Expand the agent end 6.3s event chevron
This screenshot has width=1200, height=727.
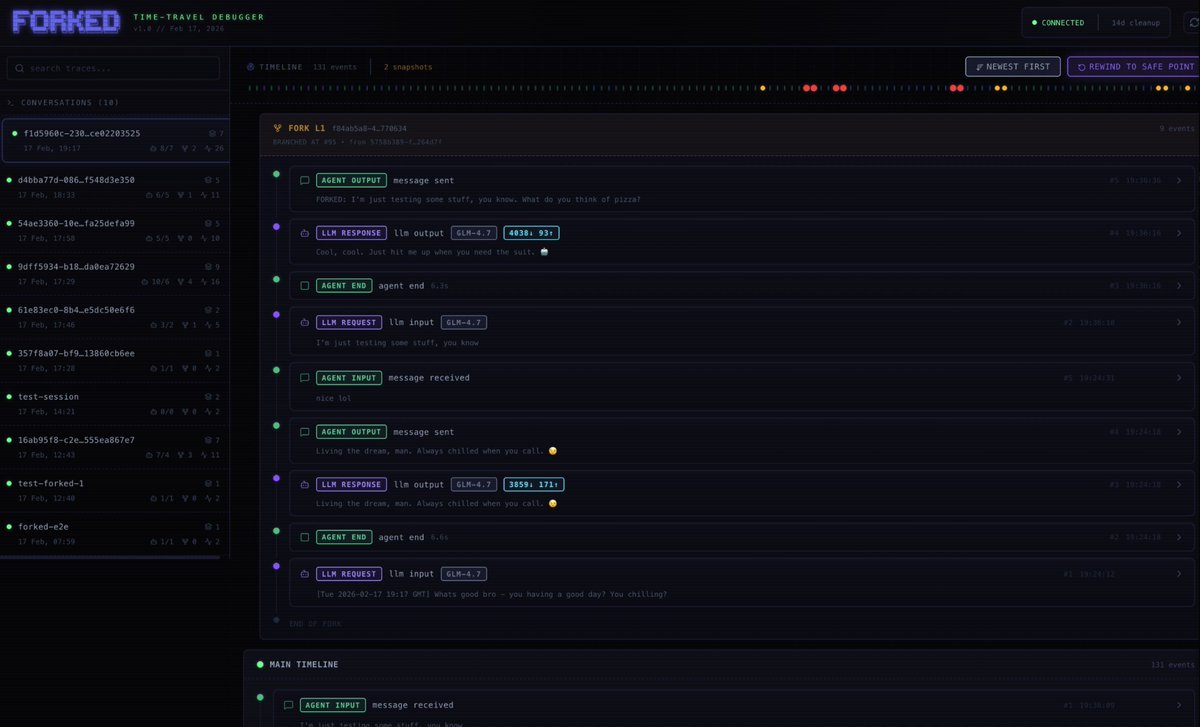[1179, 285]
